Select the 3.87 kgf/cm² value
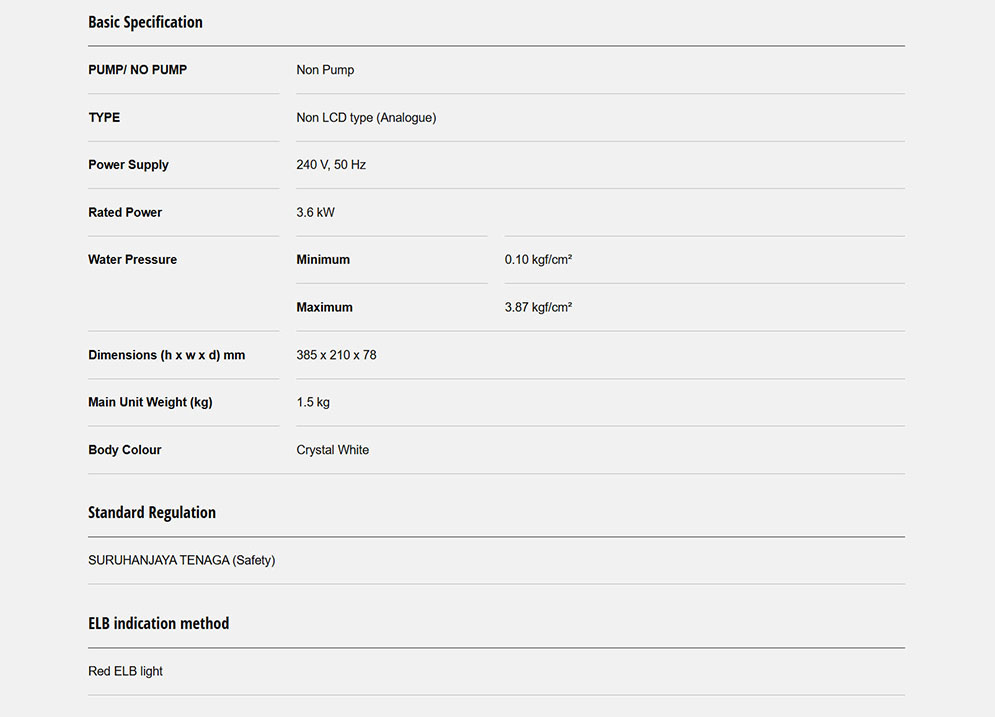The height and width of the screenshot is (717, 995). click(538, 307)
